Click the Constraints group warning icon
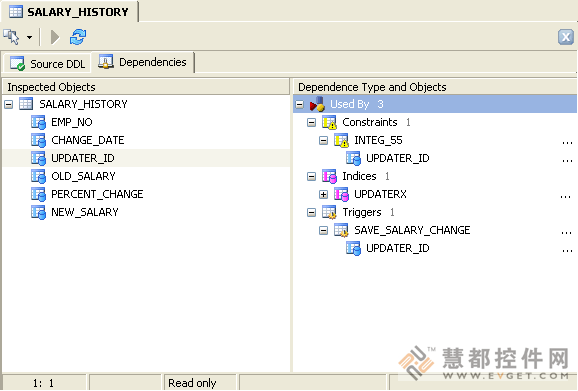Image resolution: width=578 pixels, height=391 pixels. (329, 122)
